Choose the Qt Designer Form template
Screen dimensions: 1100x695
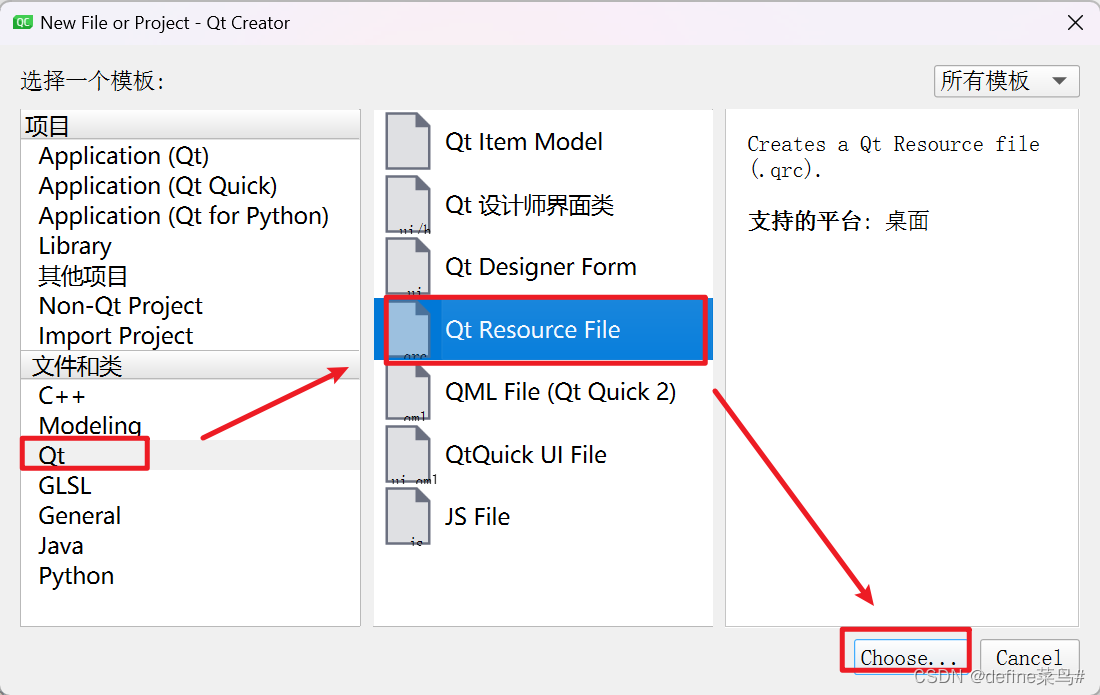(x=543, y=266)
